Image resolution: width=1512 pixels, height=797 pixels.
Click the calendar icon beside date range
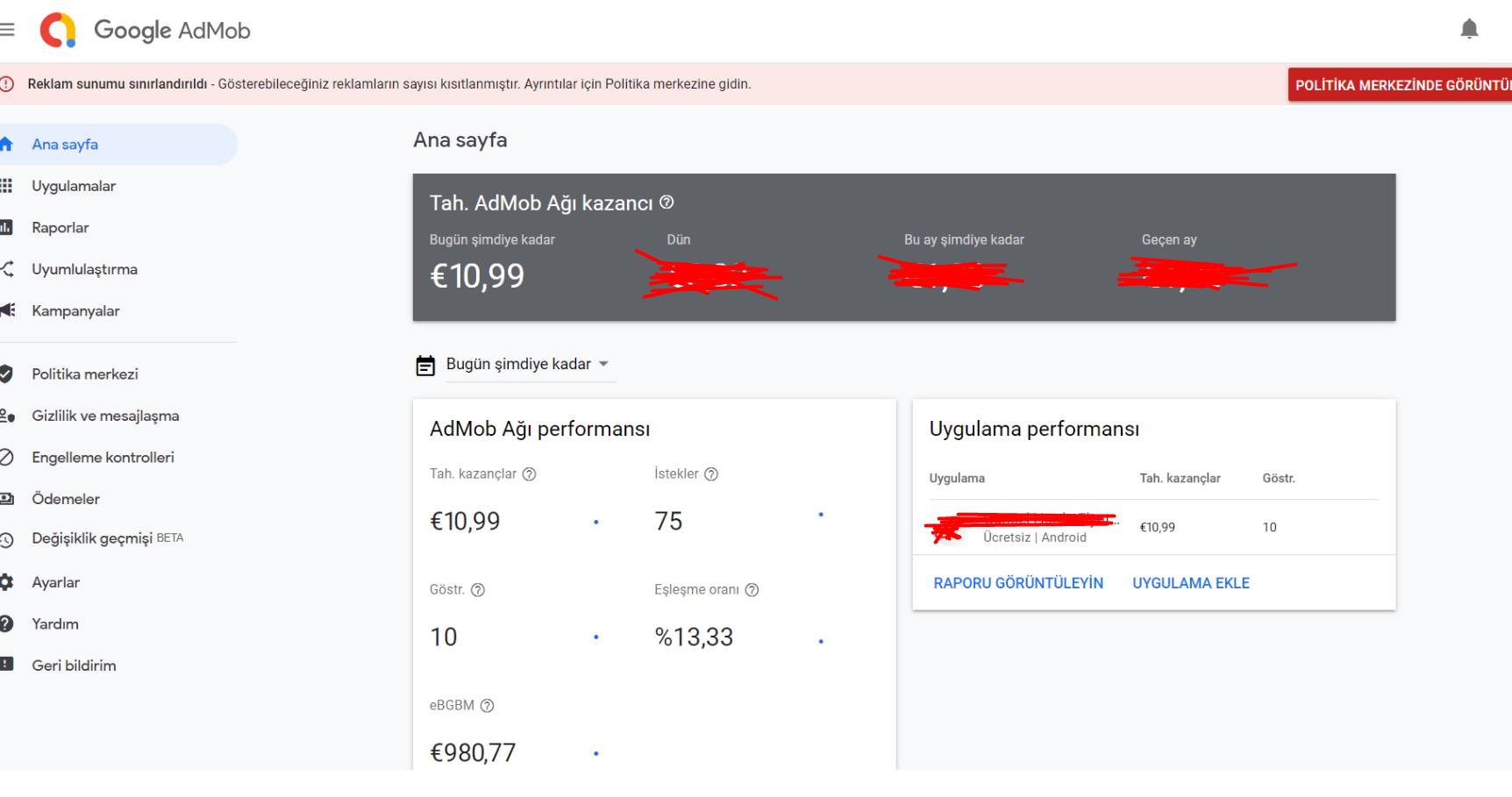point(425,366)
